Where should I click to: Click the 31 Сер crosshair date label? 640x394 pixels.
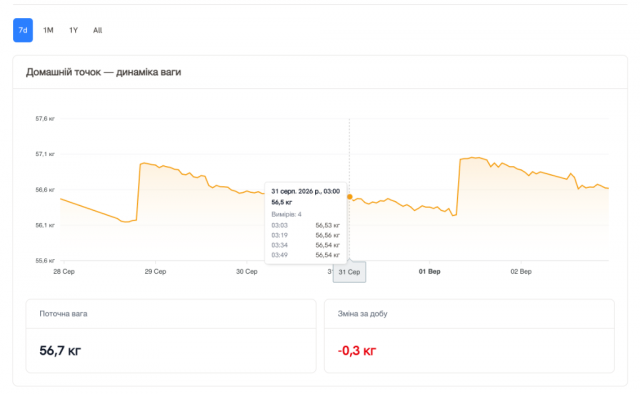point(349,272)
